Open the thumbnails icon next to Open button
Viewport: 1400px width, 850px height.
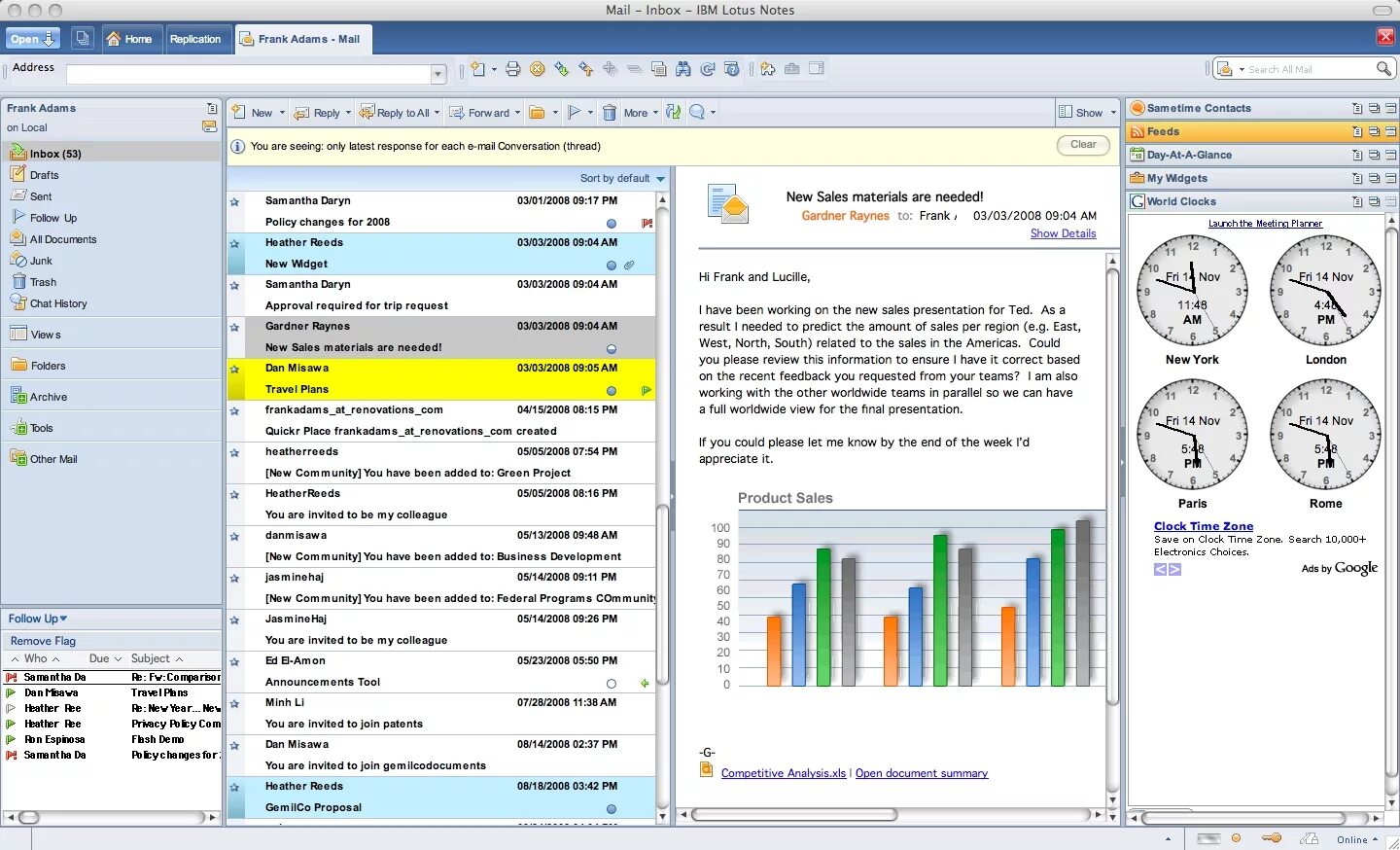point(83,39)
